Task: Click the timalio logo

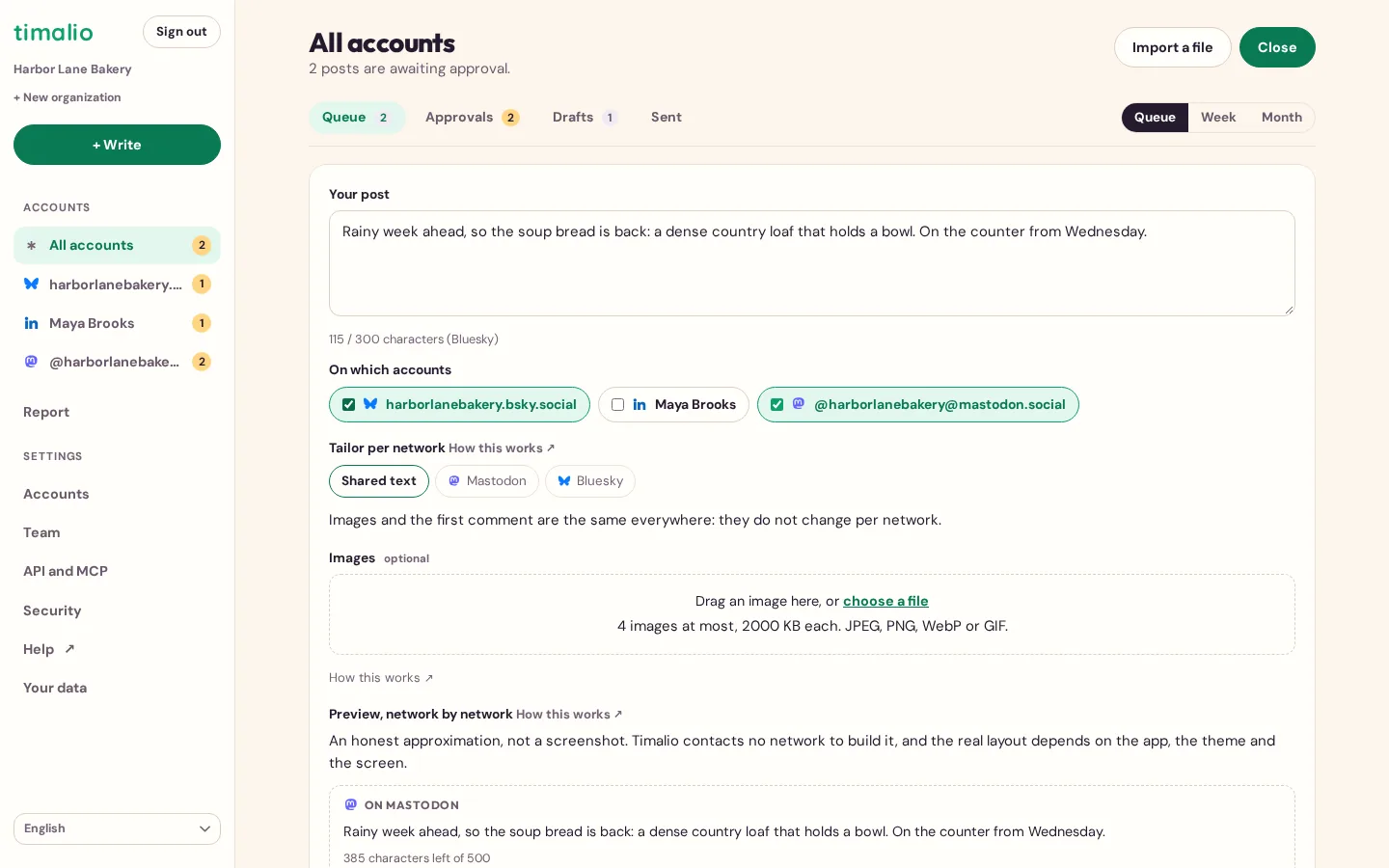Action: coord(53,32)
